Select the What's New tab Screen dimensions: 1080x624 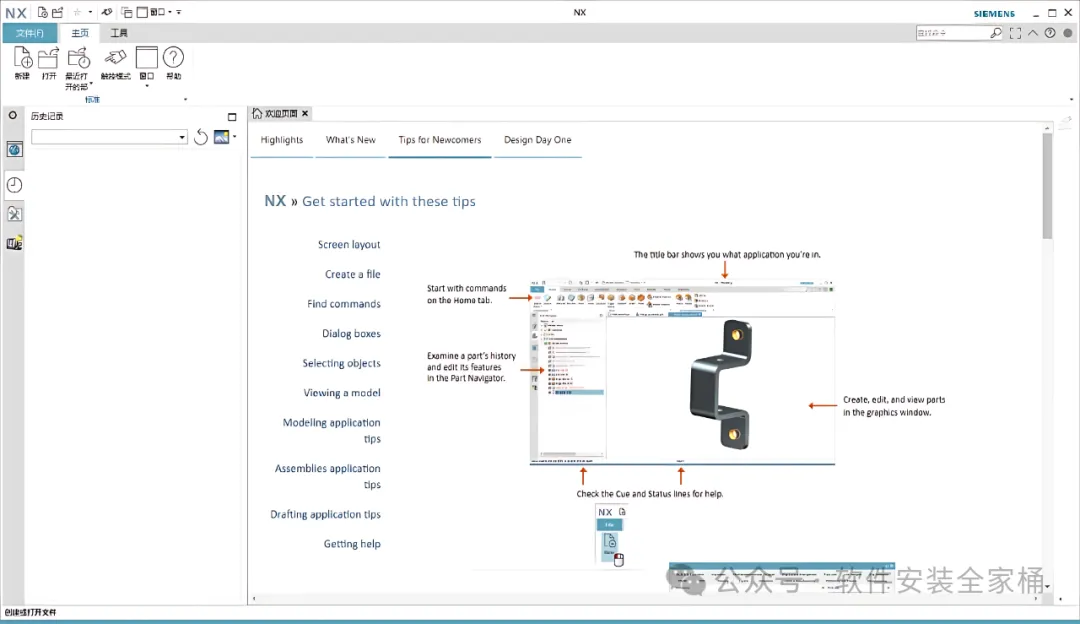coord(351,140)
